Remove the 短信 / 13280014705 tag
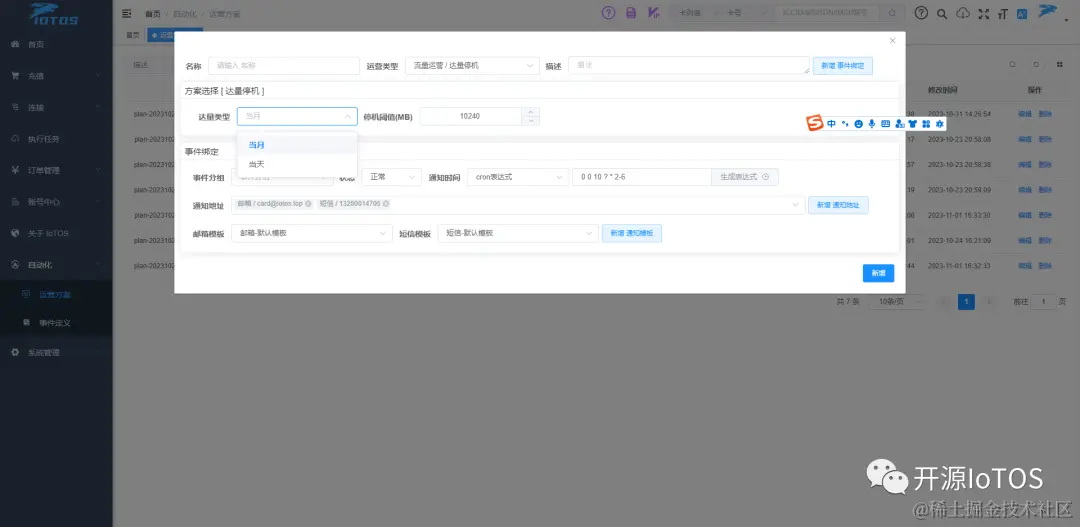The image size is (1080, 527). tap(386, 204)
